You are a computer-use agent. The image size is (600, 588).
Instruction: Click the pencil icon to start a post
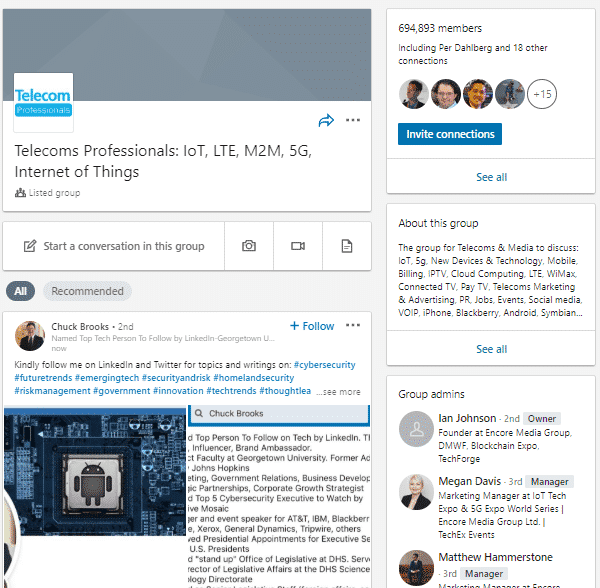tap(30, 246)
